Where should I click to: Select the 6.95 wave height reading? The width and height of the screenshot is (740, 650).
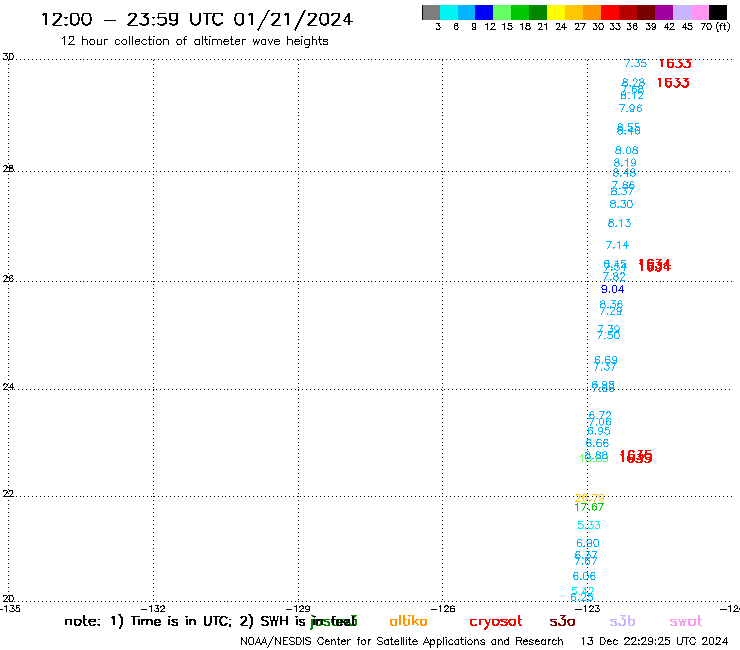[x=599, y=431]
